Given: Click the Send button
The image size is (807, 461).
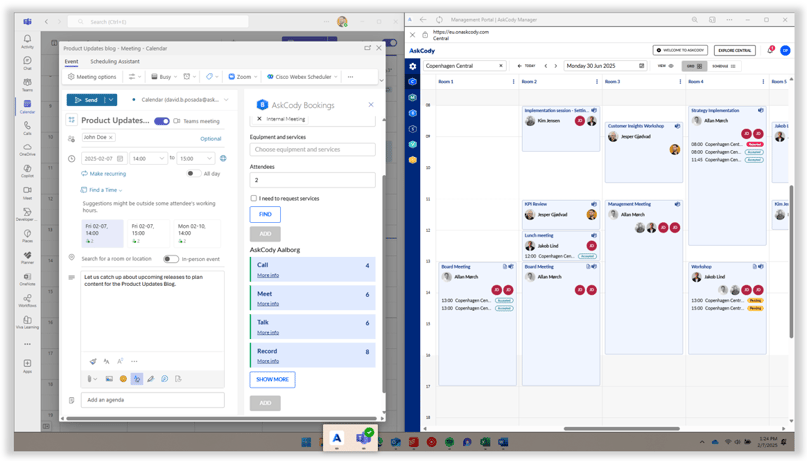Looking at the screenshot, I should (86, 100).
